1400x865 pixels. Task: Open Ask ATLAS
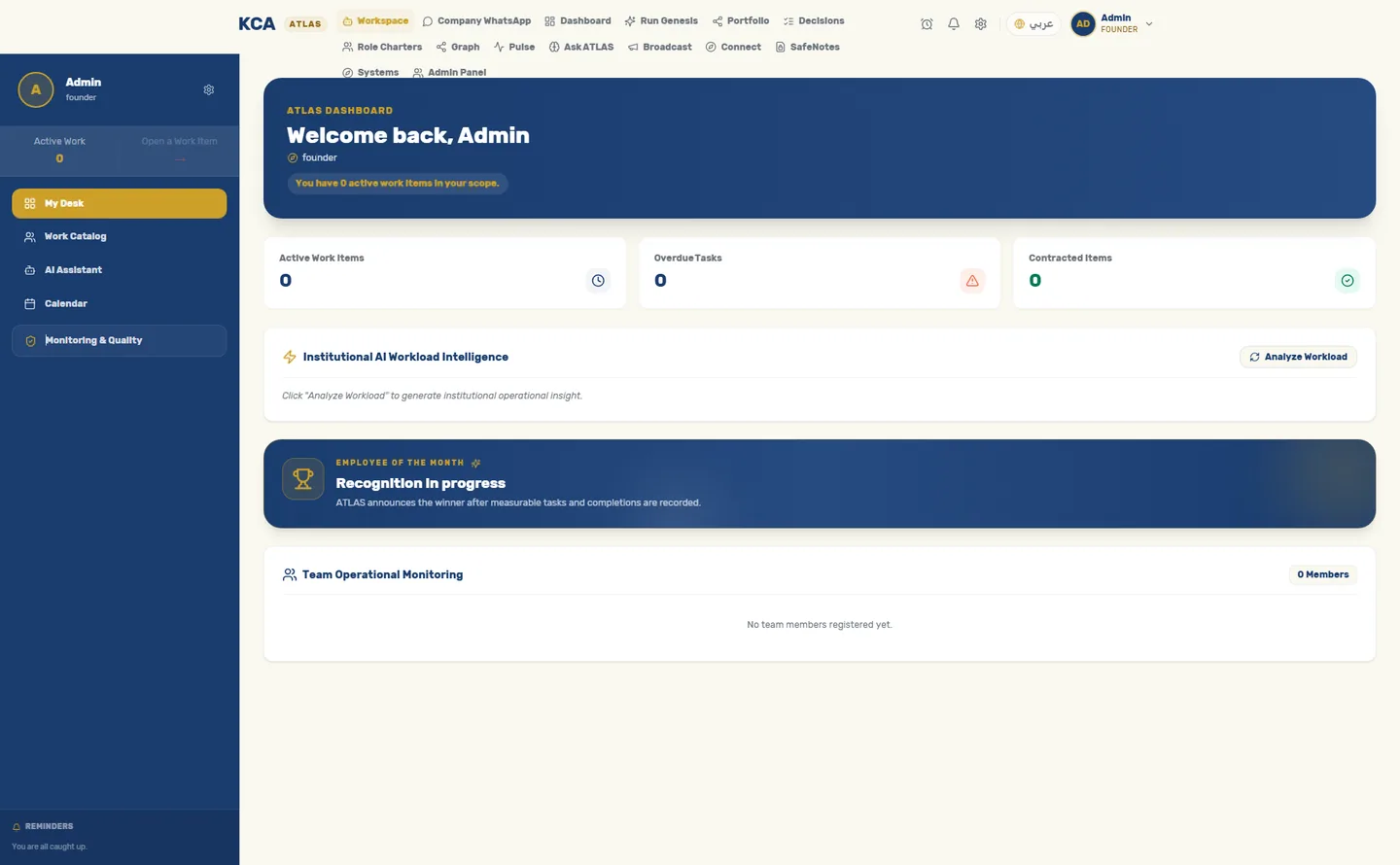[x=581, y=47]
